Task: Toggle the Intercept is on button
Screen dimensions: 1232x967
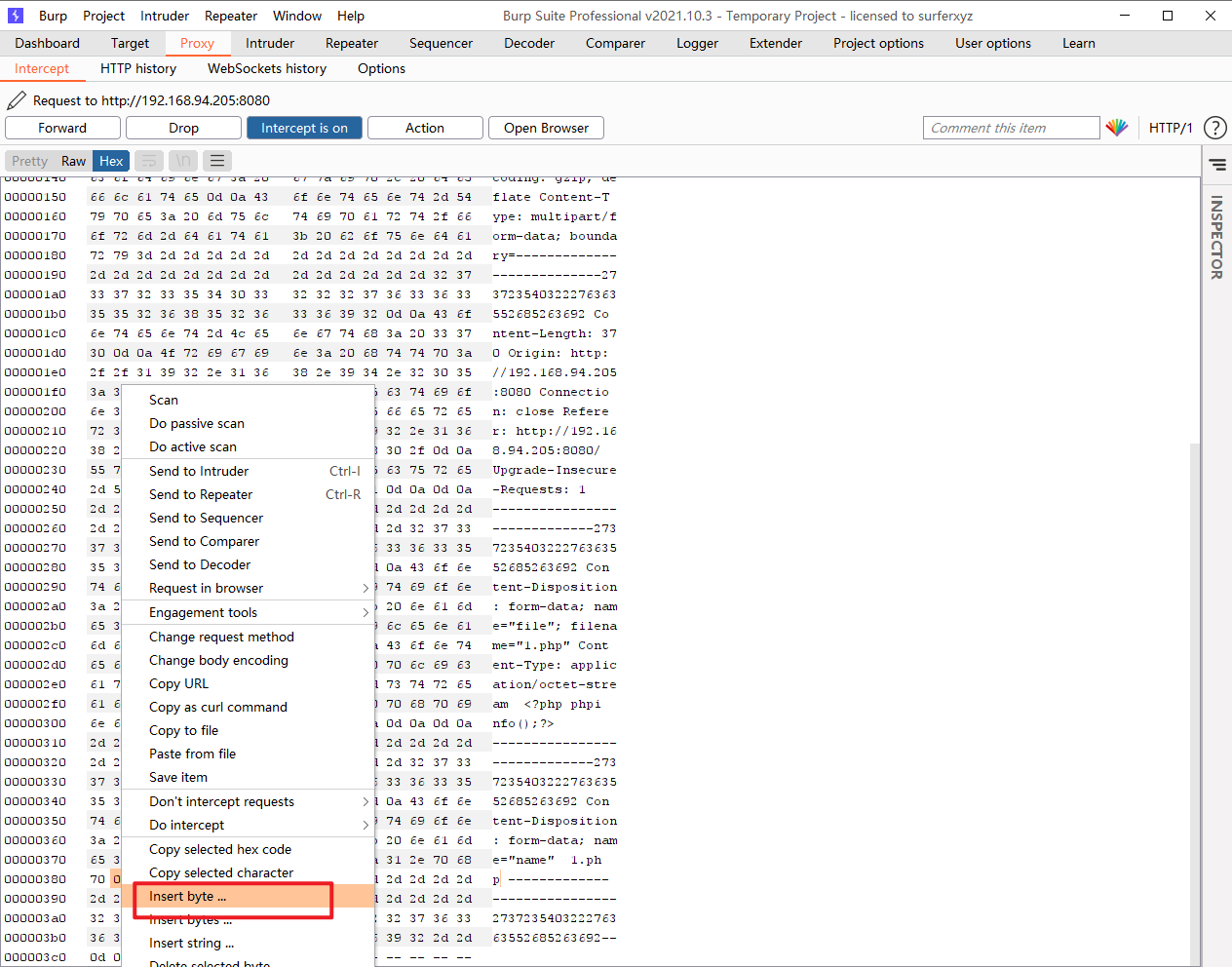Action: [304, 128]
